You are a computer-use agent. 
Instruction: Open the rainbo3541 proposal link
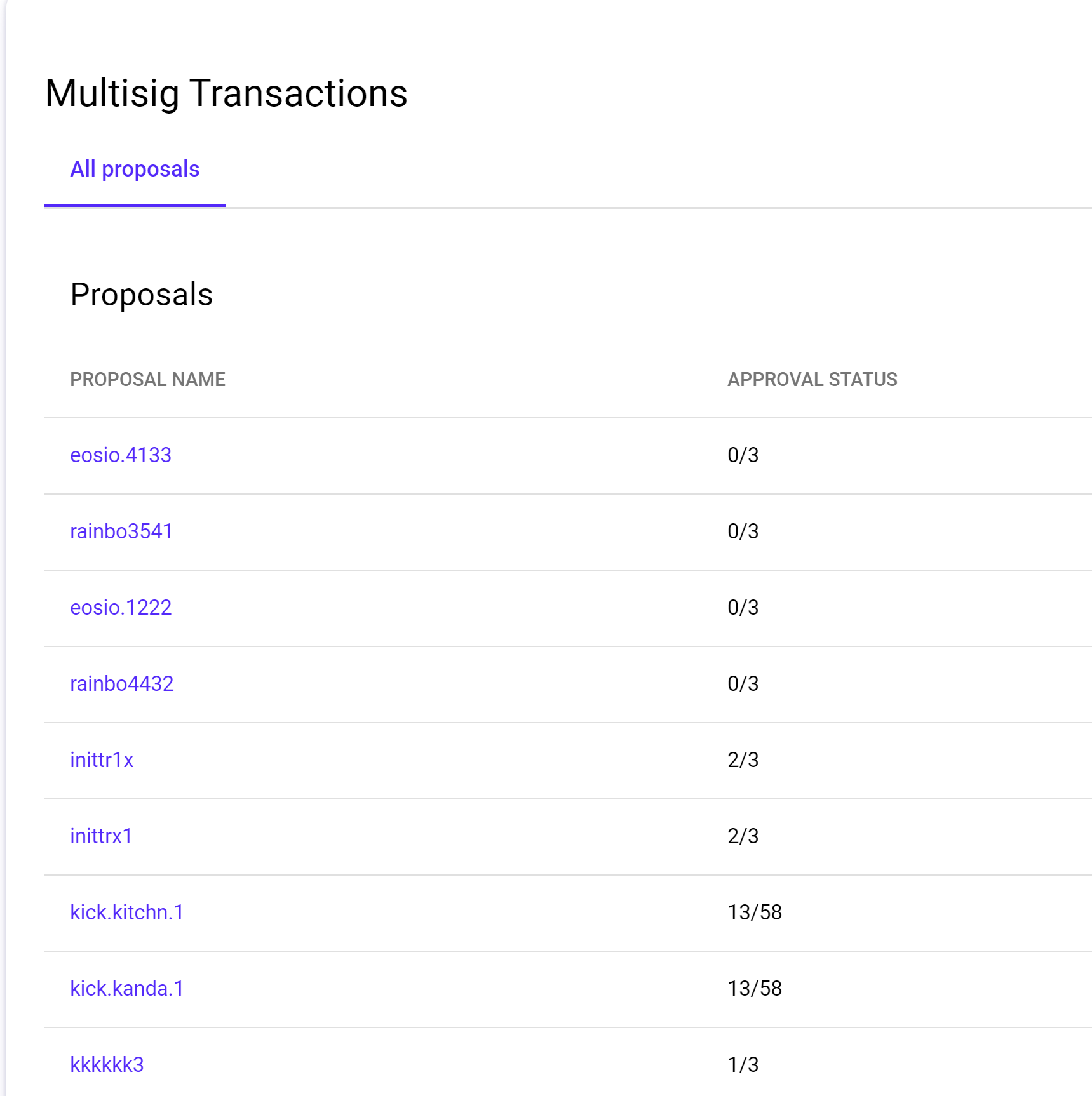click(x=121, y=531)
